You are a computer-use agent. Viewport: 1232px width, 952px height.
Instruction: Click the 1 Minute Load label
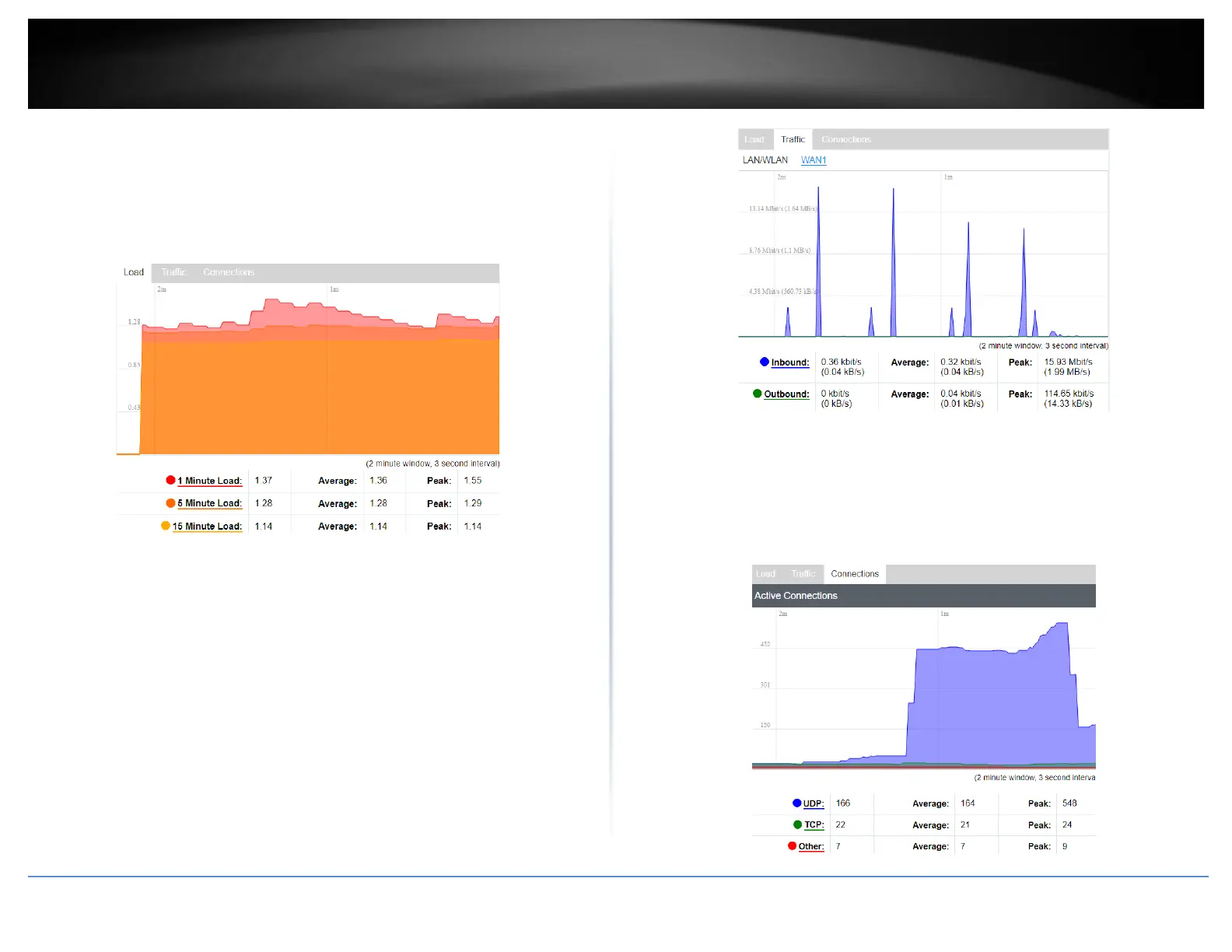210,481
